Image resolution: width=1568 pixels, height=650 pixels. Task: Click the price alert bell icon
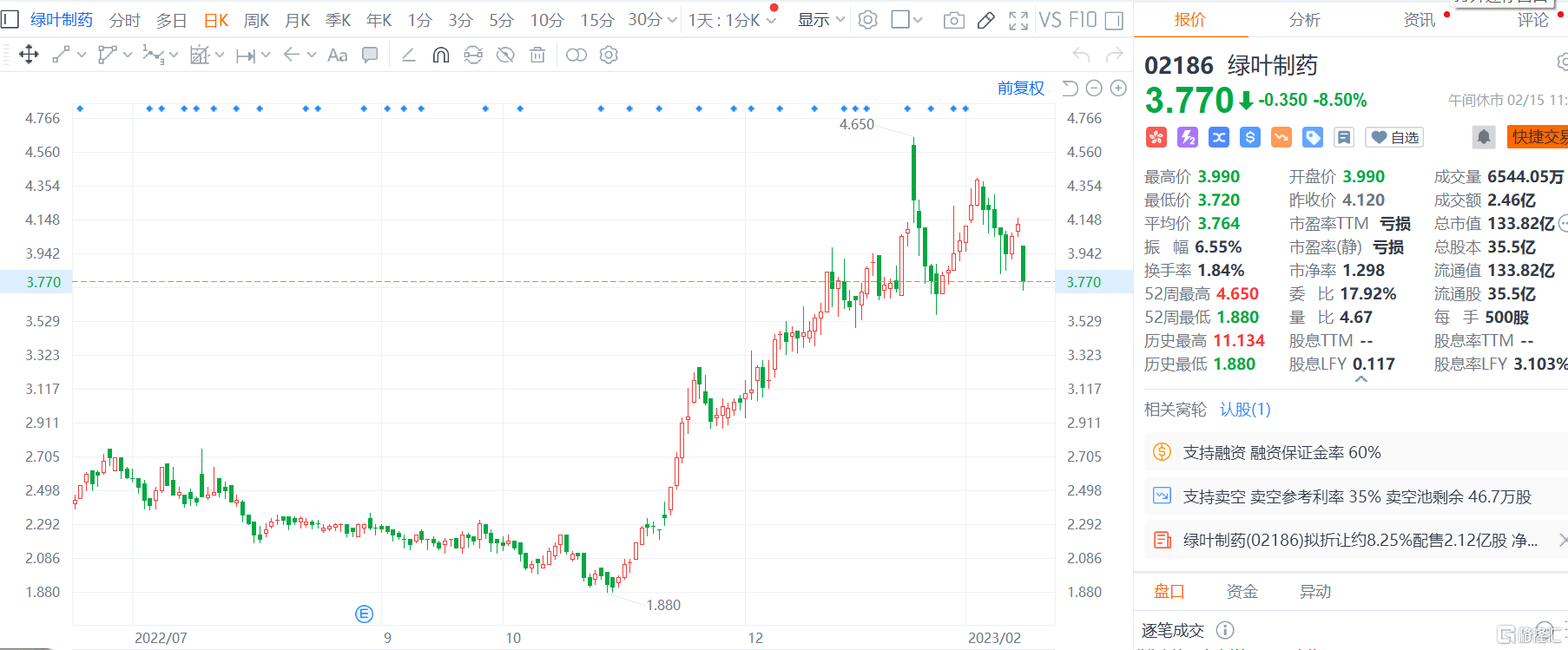1484,137
